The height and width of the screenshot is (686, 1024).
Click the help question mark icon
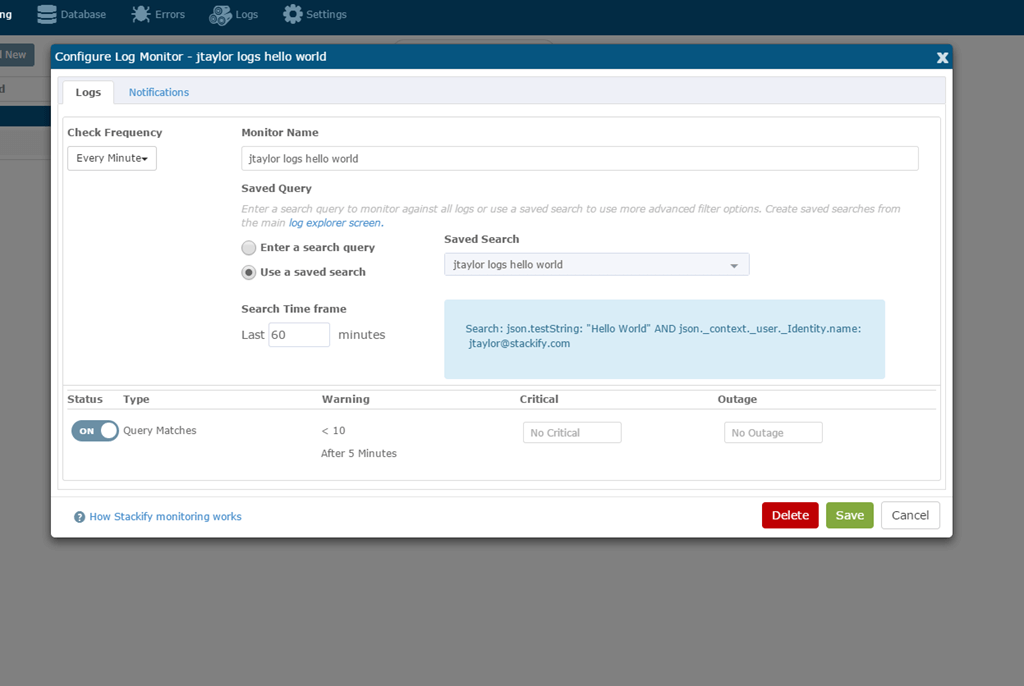coord(79,517)
